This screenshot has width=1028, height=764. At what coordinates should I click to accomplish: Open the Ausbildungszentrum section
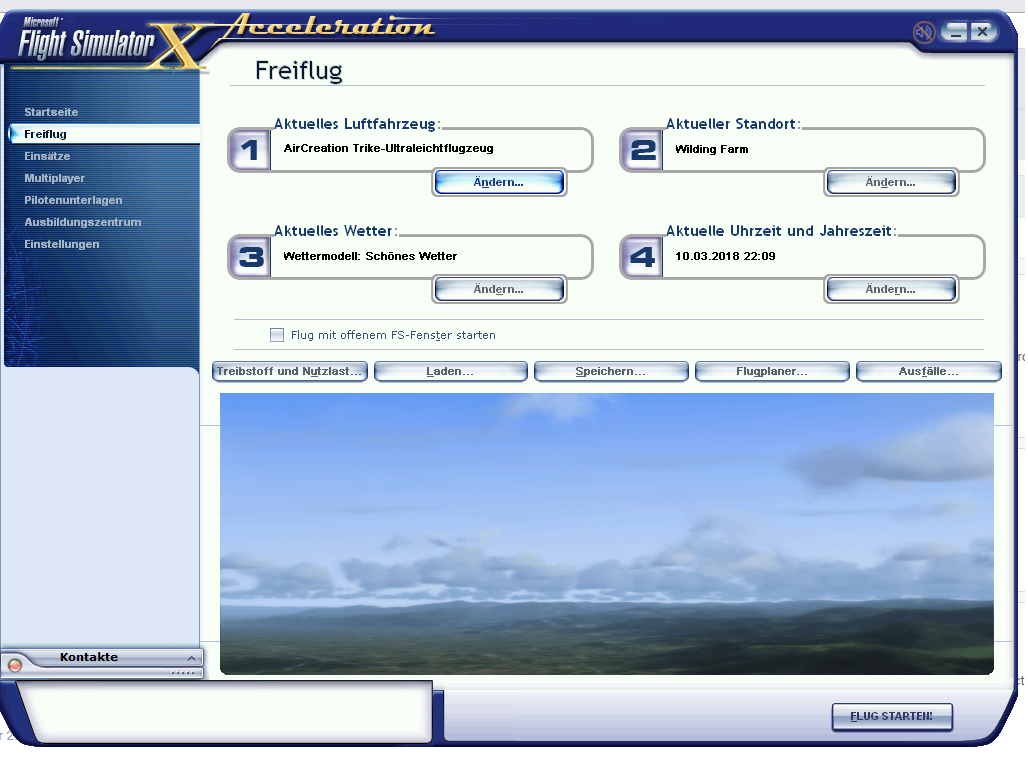(83, 222)
